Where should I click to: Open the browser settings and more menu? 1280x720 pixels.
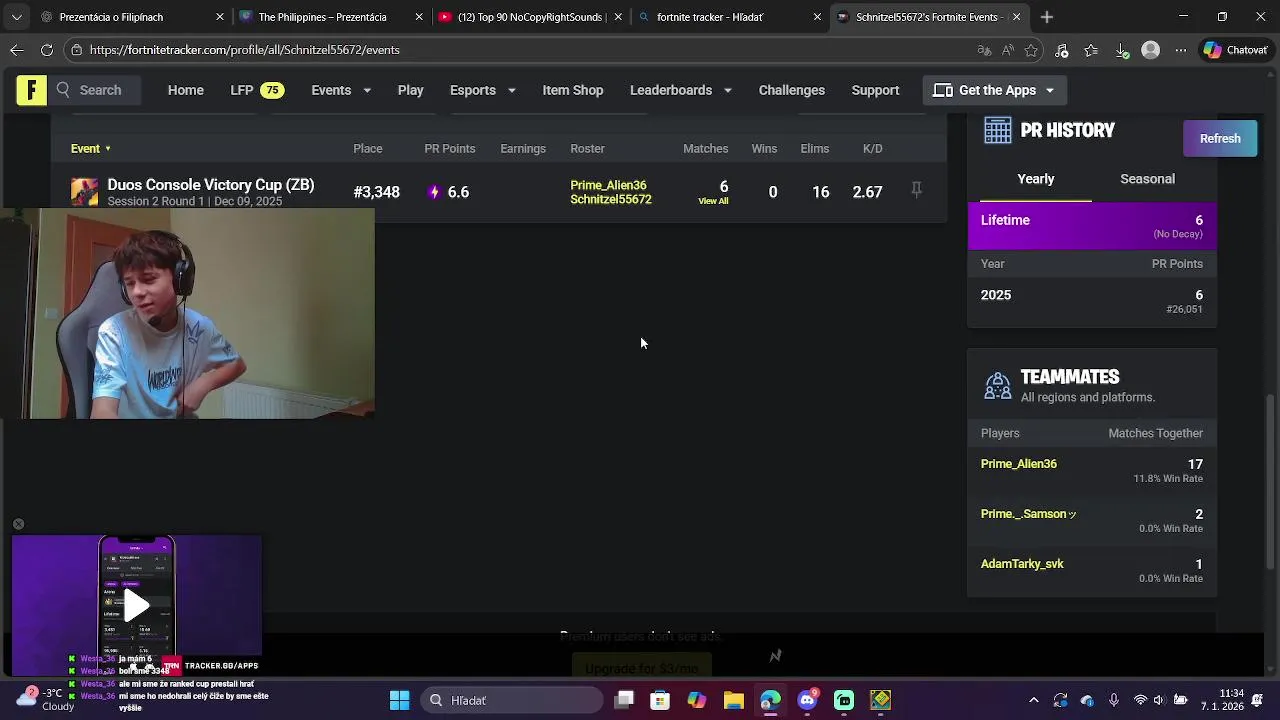coord(1181,50)
